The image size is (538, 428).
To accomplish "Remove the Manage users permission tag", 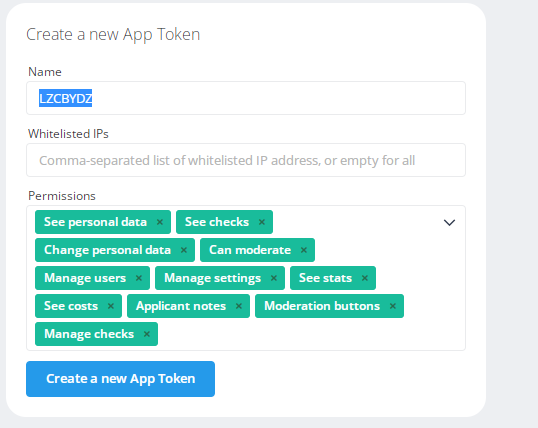I will 139,278.
